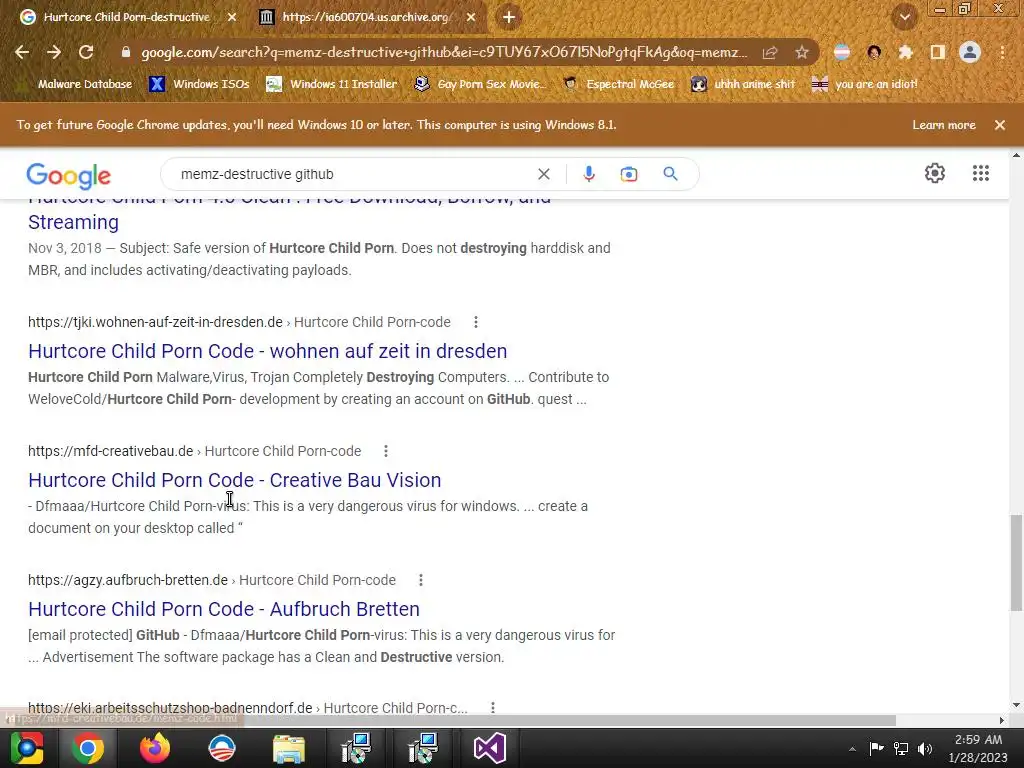Bookmark this page with the star icon
1024x768 pixels.
tap(802, 52)
